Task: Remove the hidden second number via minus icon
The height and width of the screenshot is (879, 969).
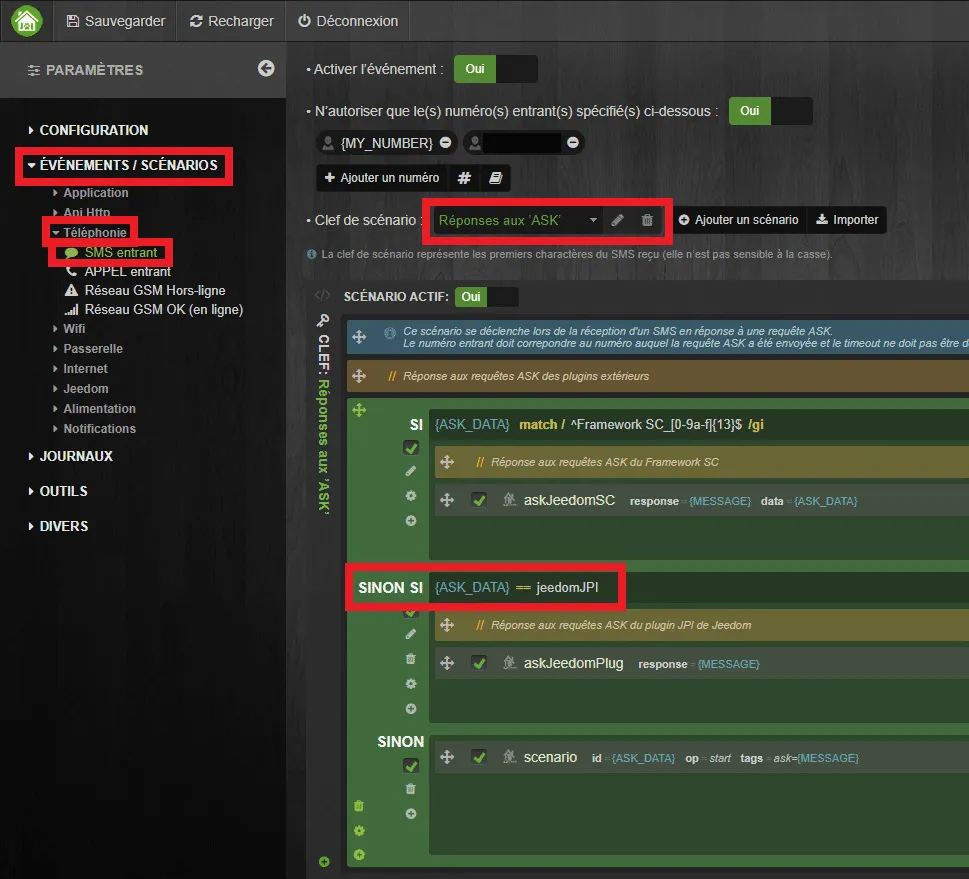Action: coord(573,143)
